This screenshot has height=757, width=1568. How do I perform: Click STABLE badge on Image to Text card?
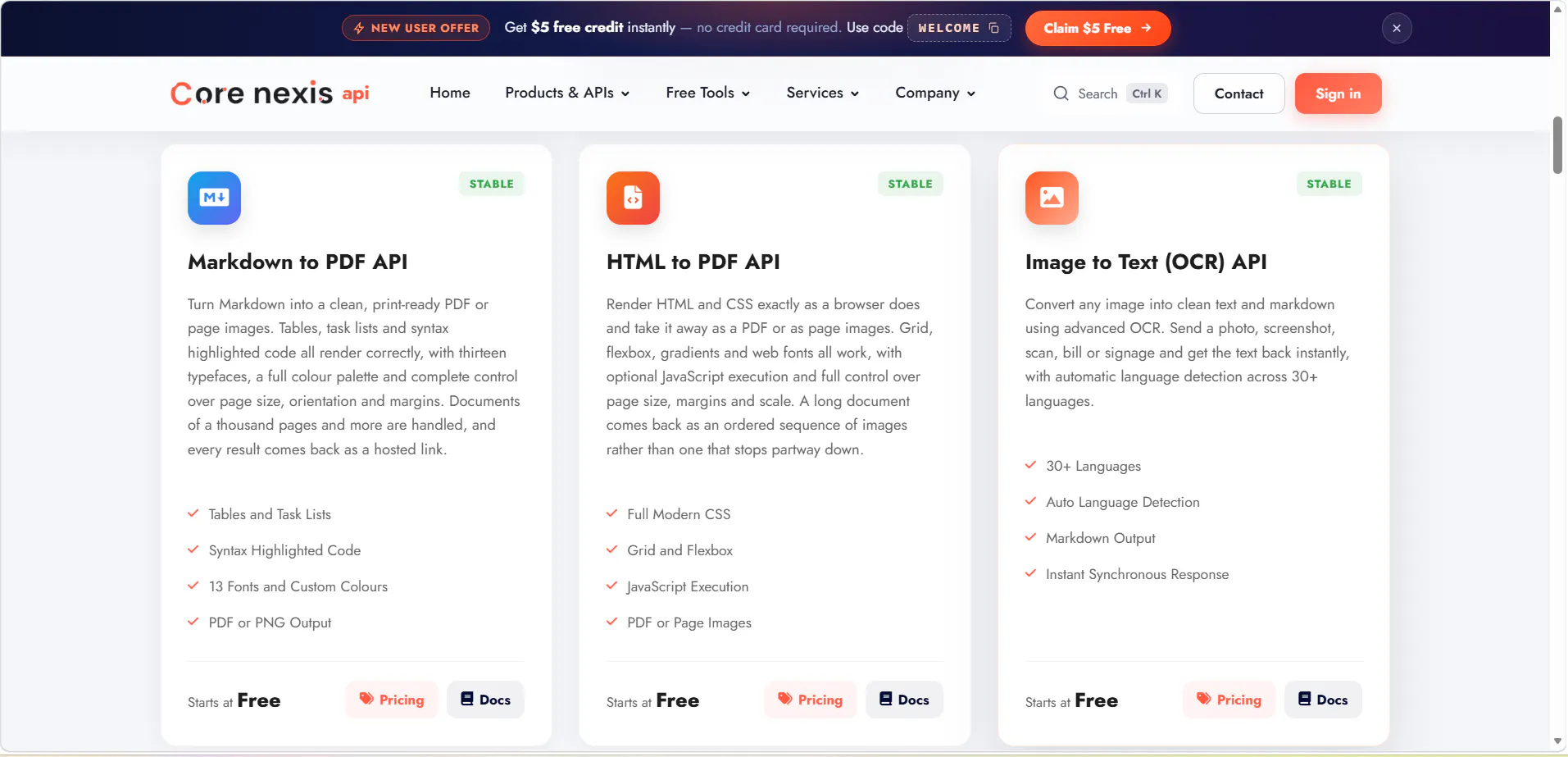click(1329, 184)
